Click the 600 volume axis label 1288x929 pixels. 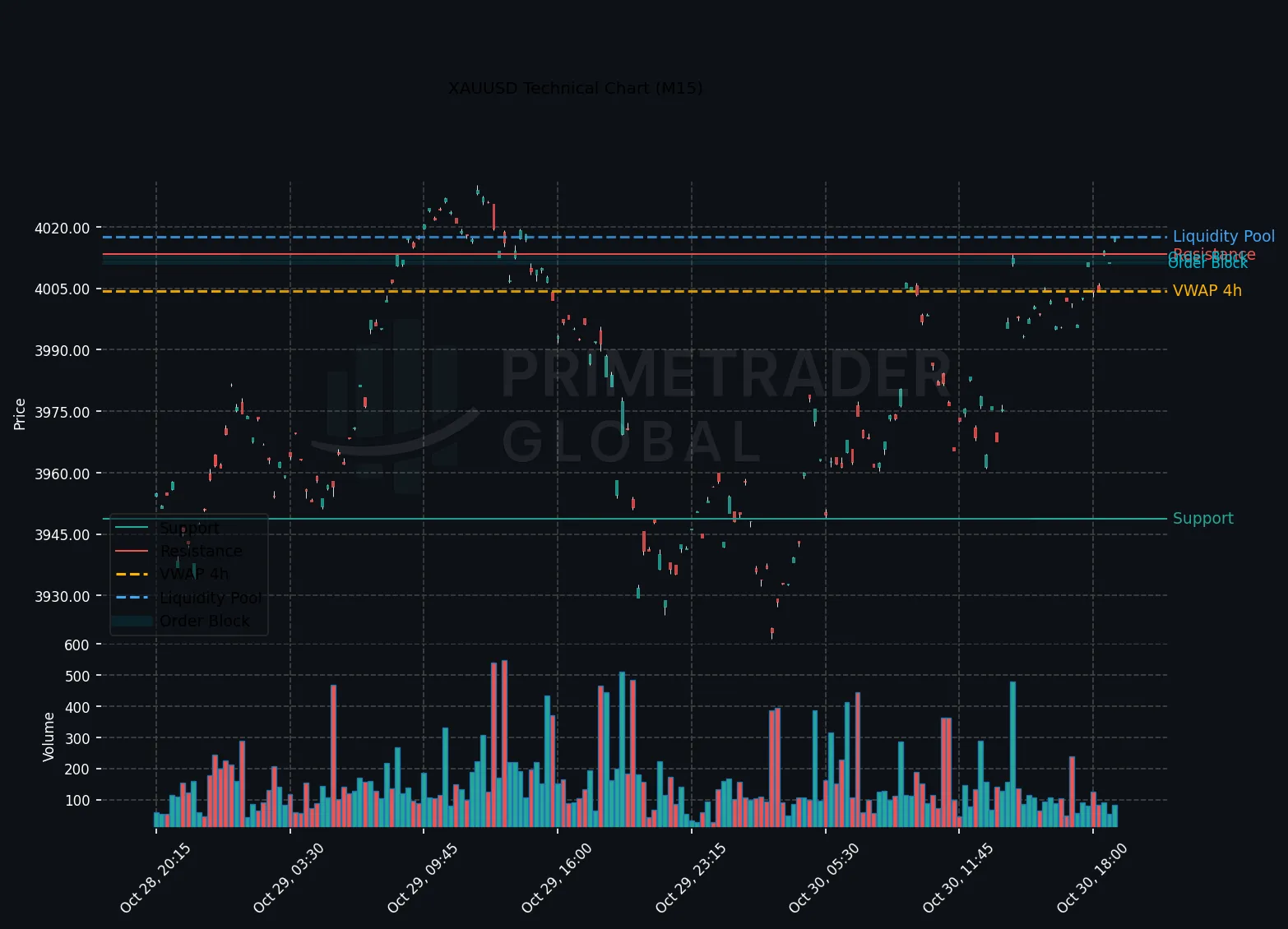pos(76,645)
